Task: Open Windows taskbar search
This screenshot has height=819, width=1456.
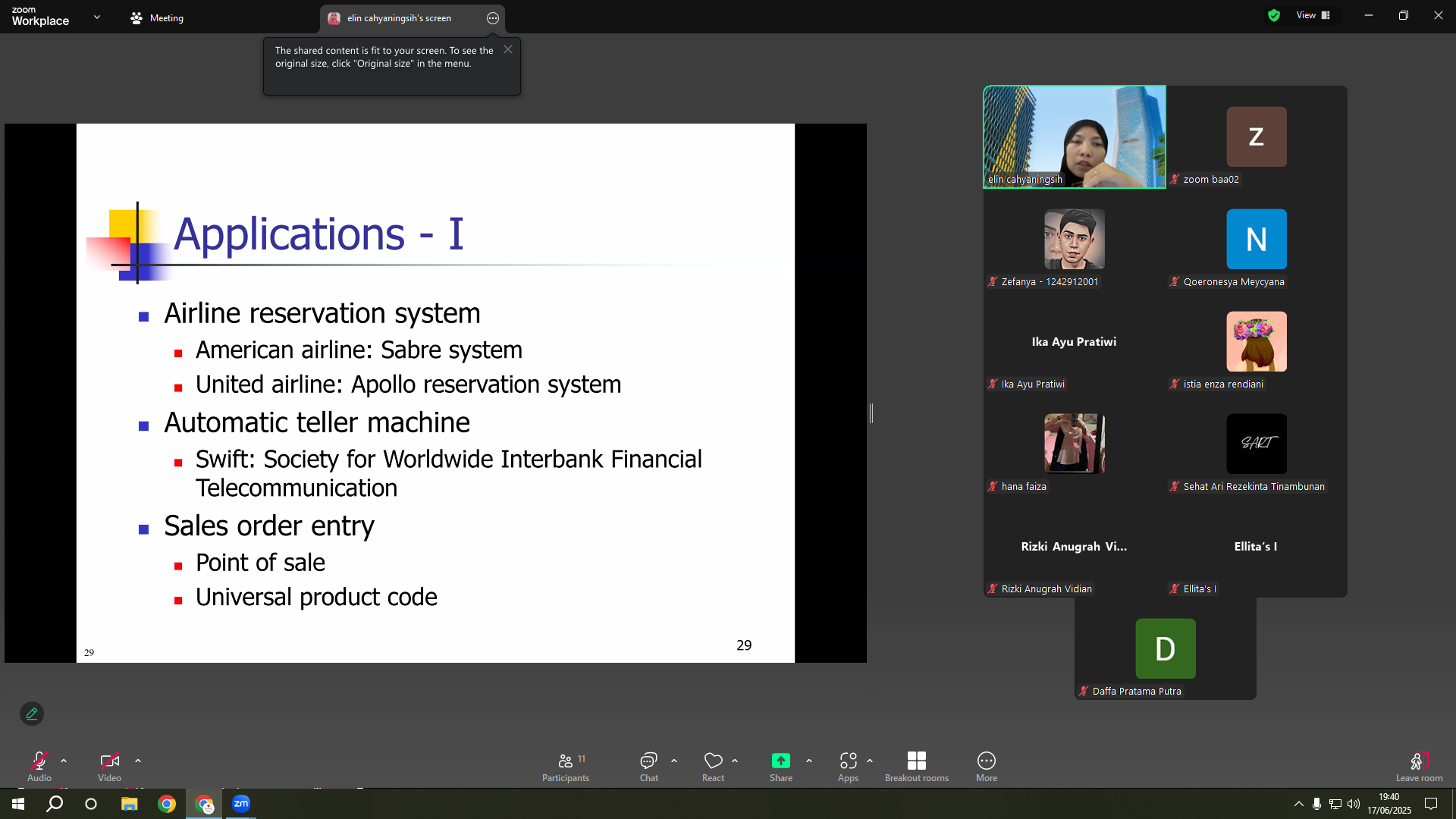Action: [55, 804]
